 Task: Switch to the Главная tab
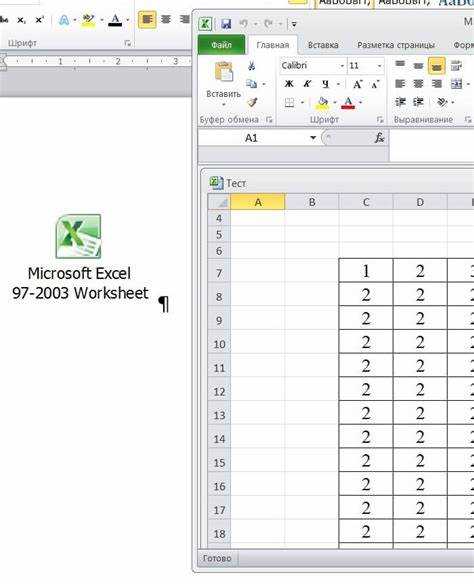[x=272, y=45]
